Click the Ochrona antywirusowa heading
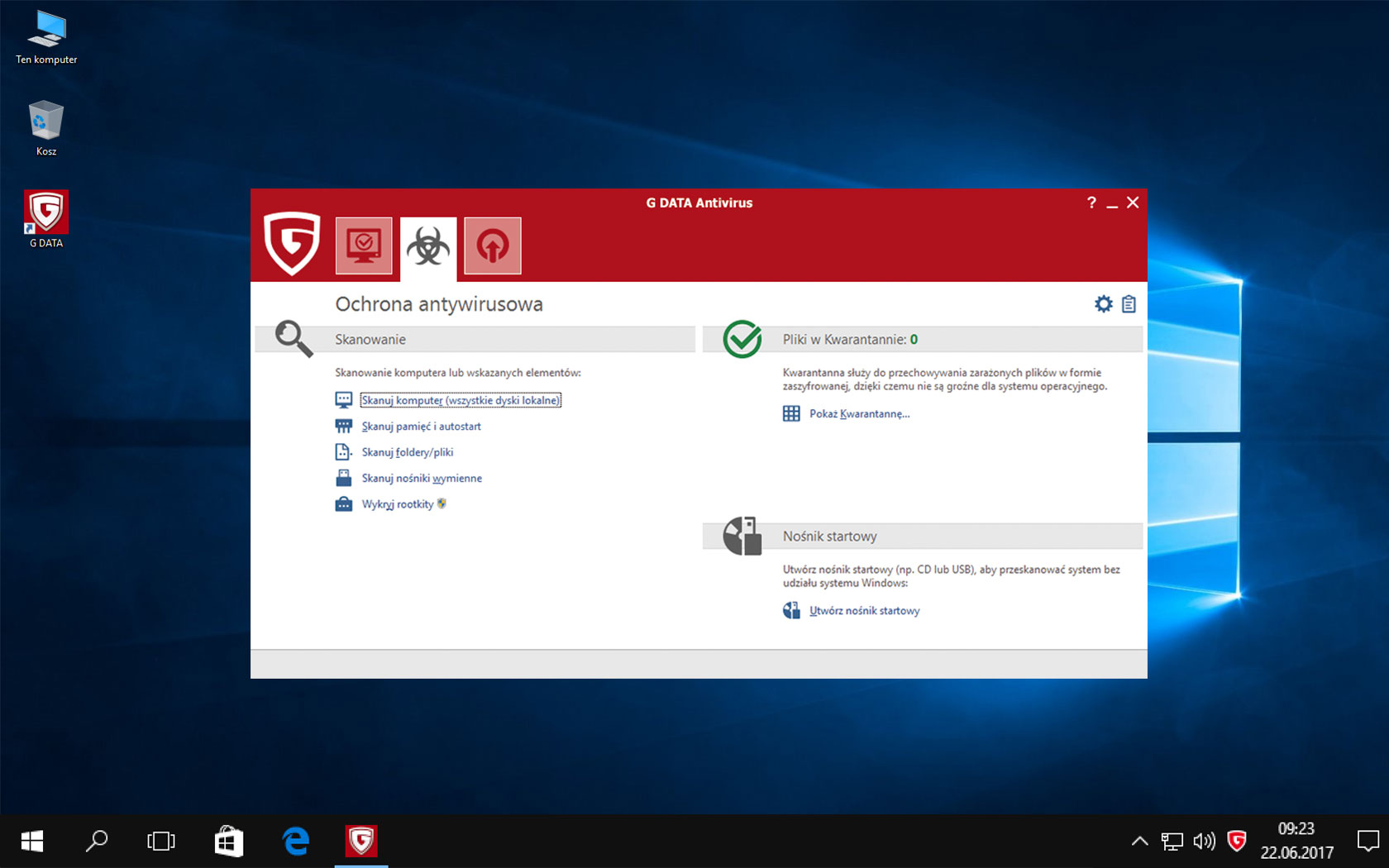This screenshot has height=868, width=1389. click(x=439, y=304)
